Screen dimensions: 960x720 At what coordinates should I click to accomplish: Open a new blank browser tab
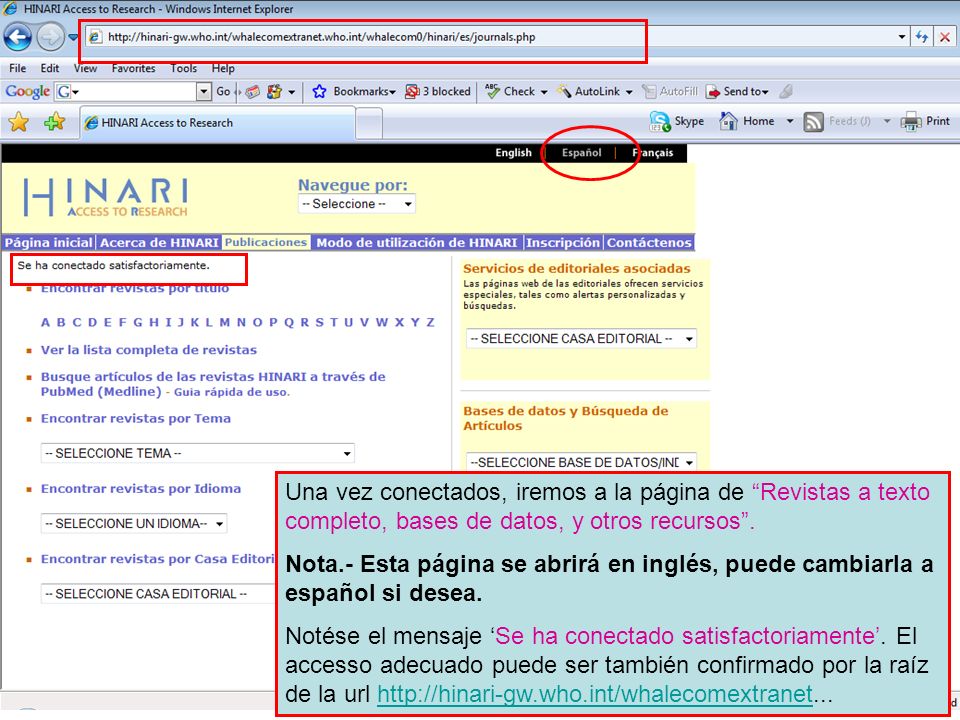click(x=369, y=123)
